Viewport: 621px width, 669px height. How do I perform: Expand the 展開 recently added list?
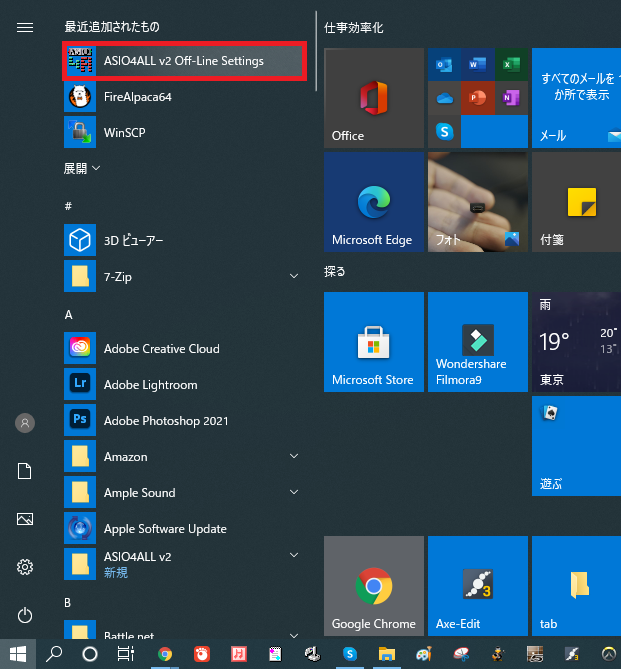click(x=82, y=169)
